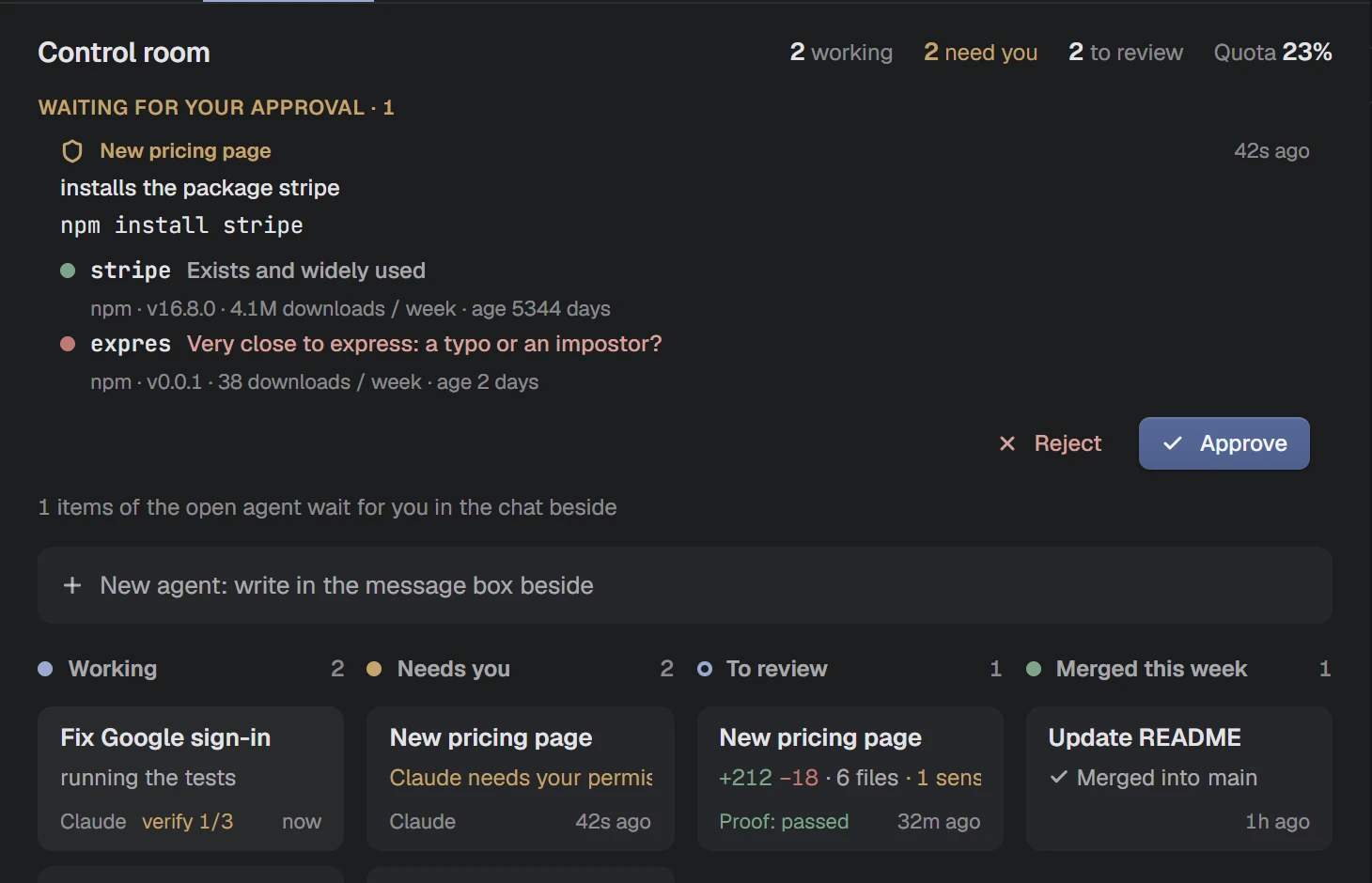
Task: Click '+212 −18 · 6 files' diff summary
Action: coord(808,778)
